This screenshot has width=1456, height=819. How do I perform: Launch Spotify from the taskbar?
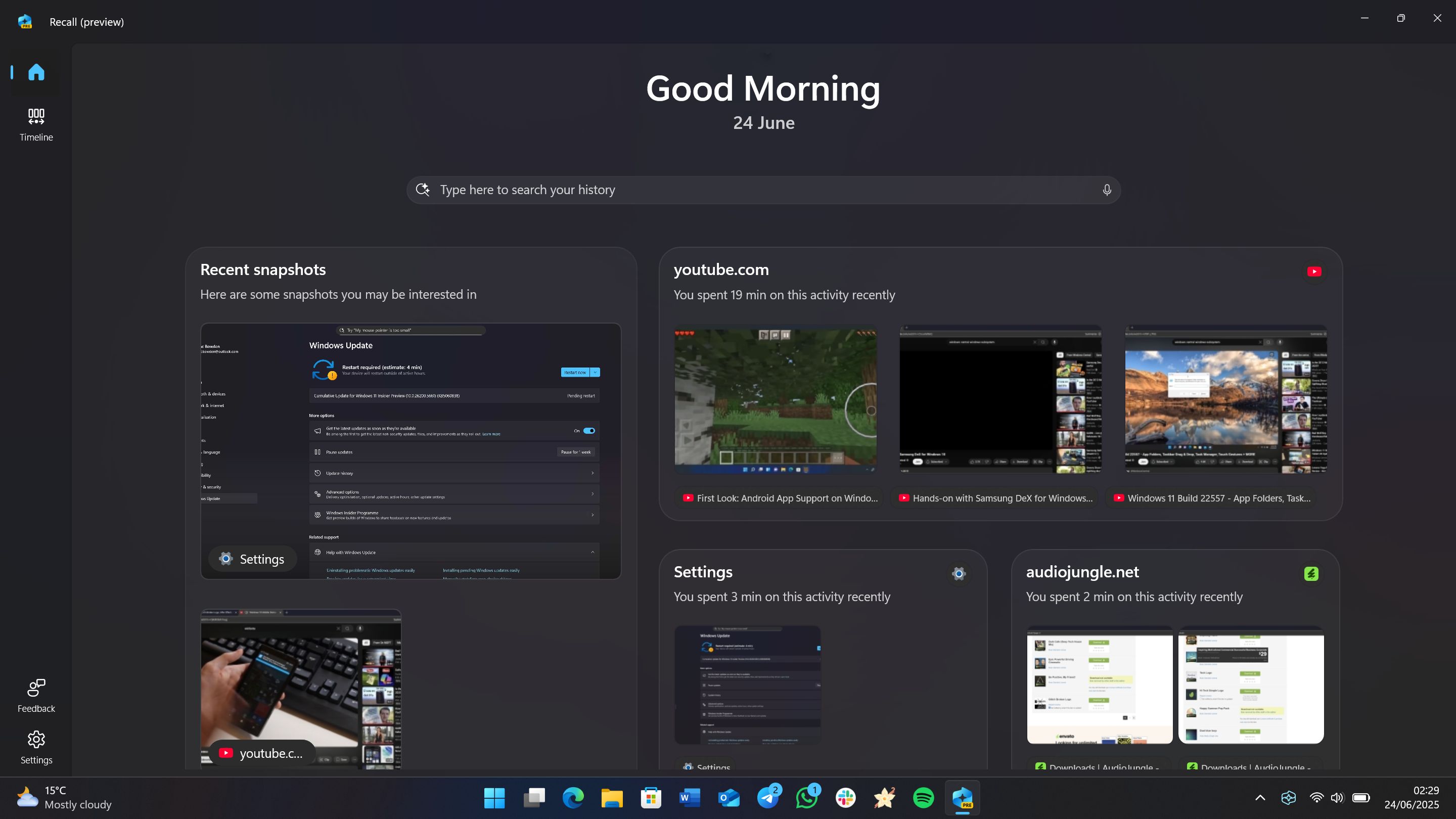(923, 798)
